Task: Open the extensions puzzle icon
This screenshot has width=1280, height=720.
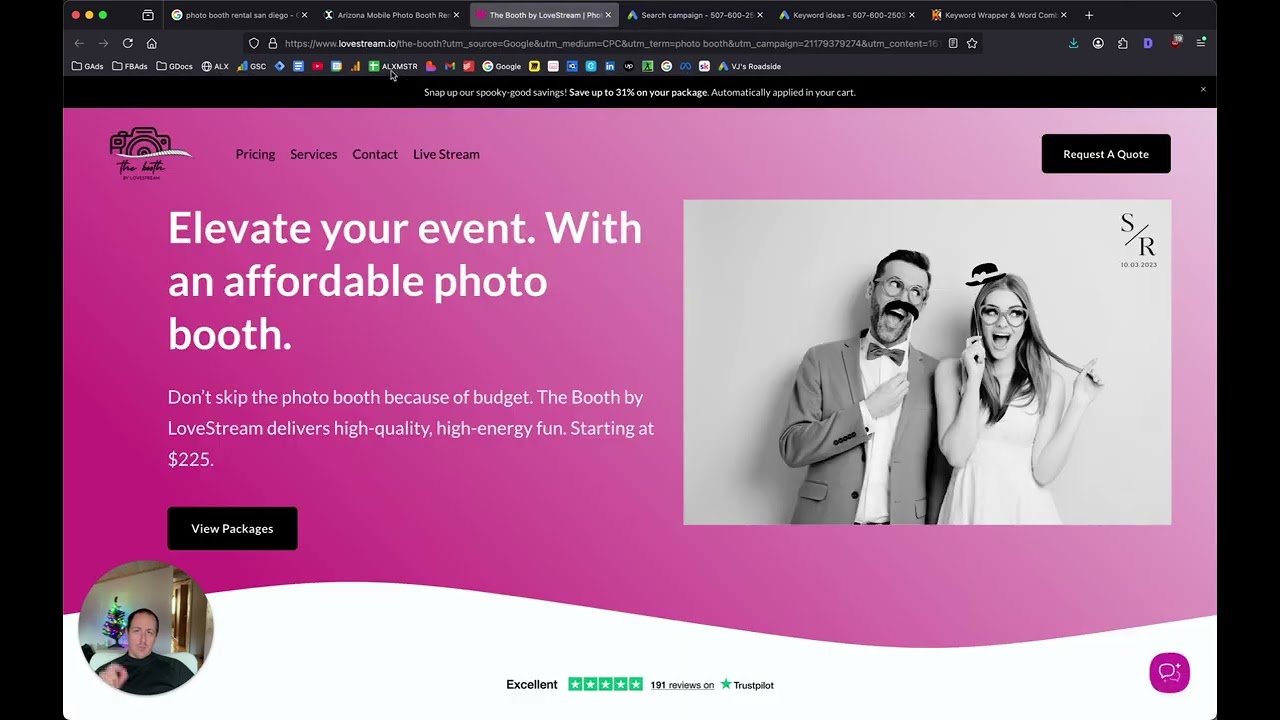Action: [x=1123, y=43]
